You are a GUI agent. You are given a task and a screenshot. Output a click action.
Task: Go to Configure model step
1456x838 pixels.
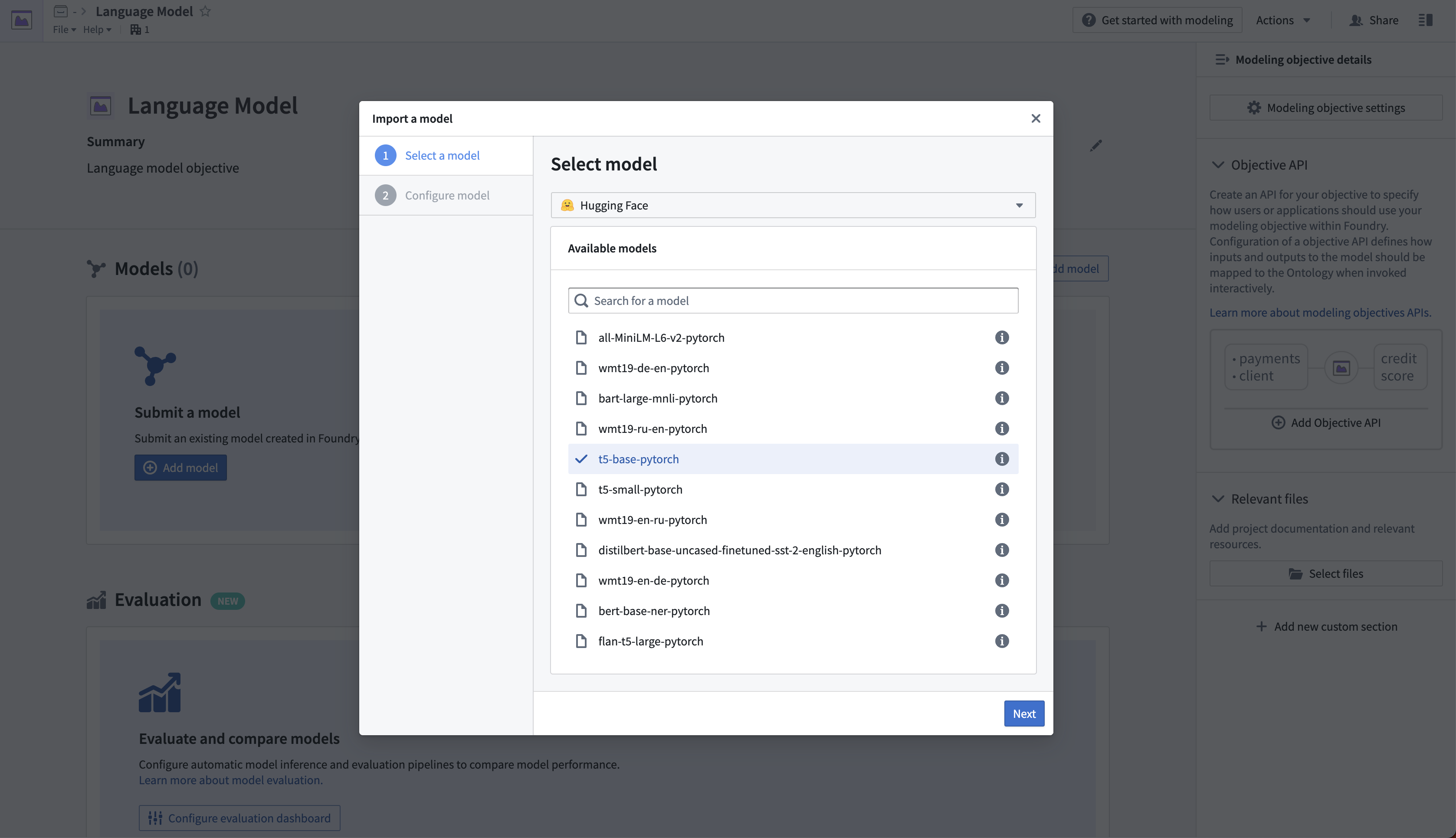(x=446, y=195)
